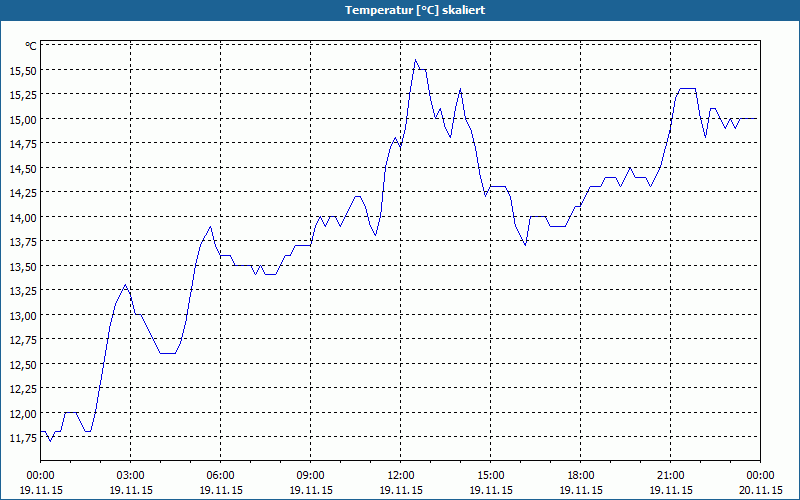Click the 12:00 x-axis time label
Image resolution: width=800 pixels, height=500 pixels.
click(401, 476)
